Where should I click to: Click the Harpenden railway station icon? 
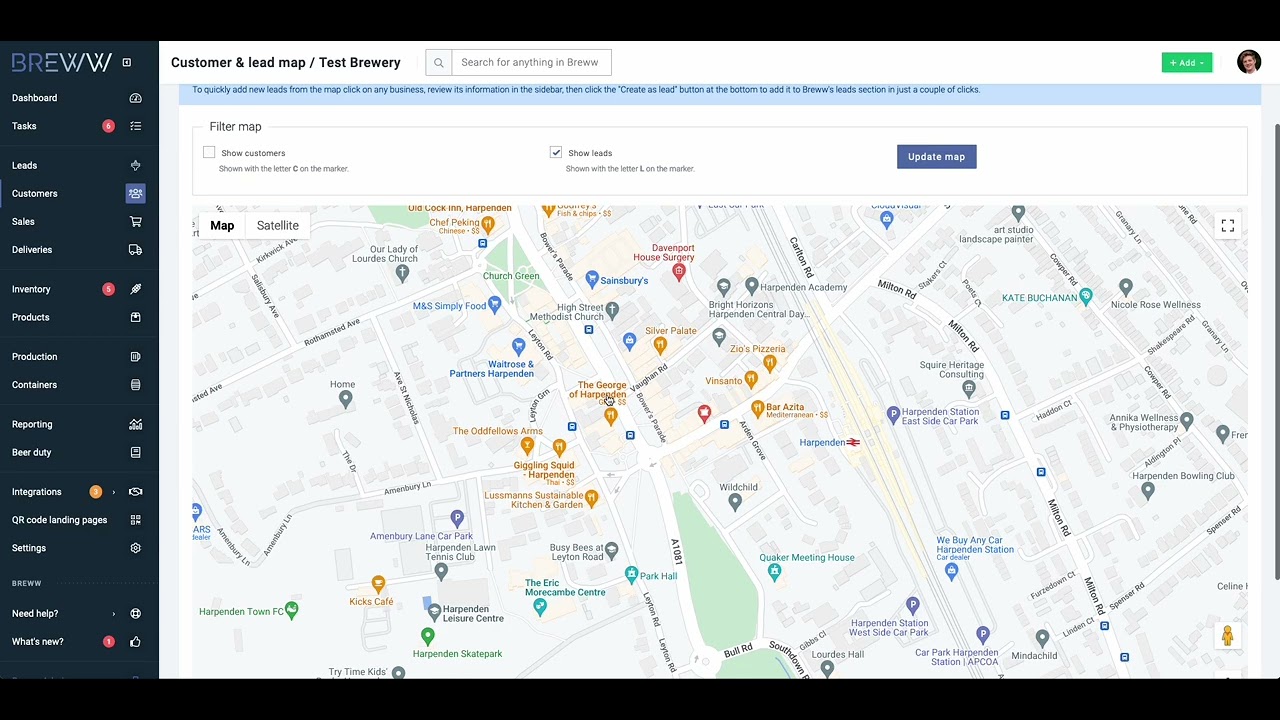click(x=853, y=442)
